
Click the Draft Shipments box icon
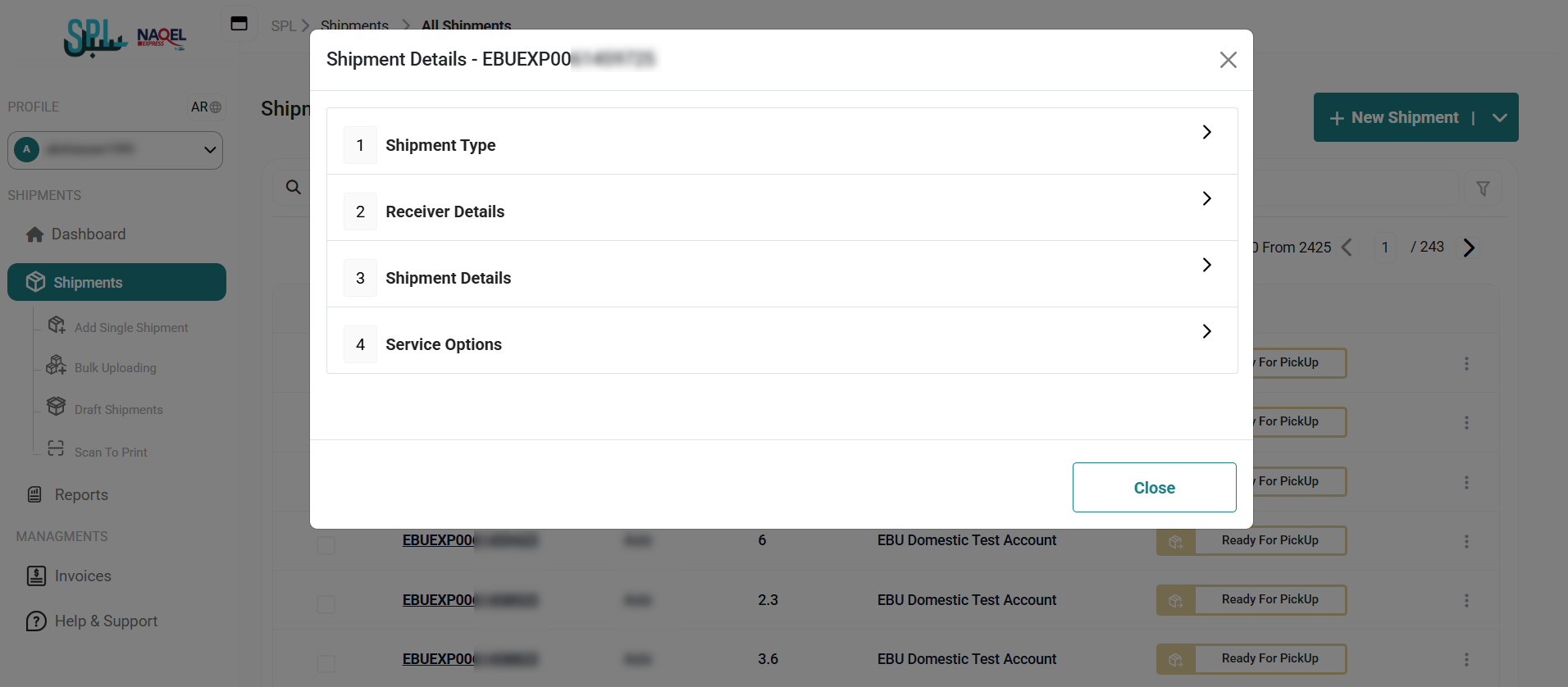56,407
